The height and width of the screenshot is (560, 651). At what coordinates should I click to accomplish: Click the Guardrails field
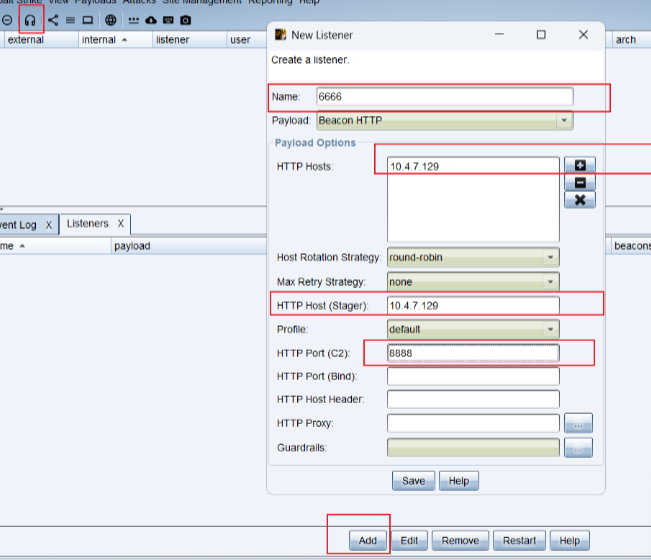(473, 448)
